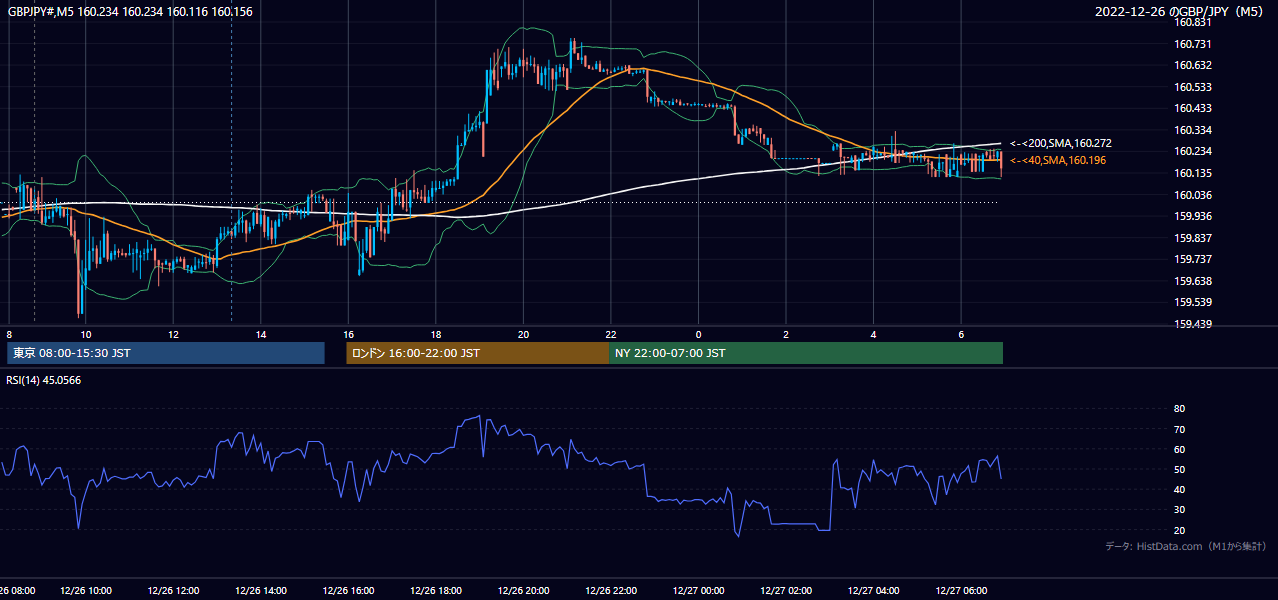Click the RSI(14) 45.0566 indicator label
The image size is (1278, 600).
tap(44, 380)
